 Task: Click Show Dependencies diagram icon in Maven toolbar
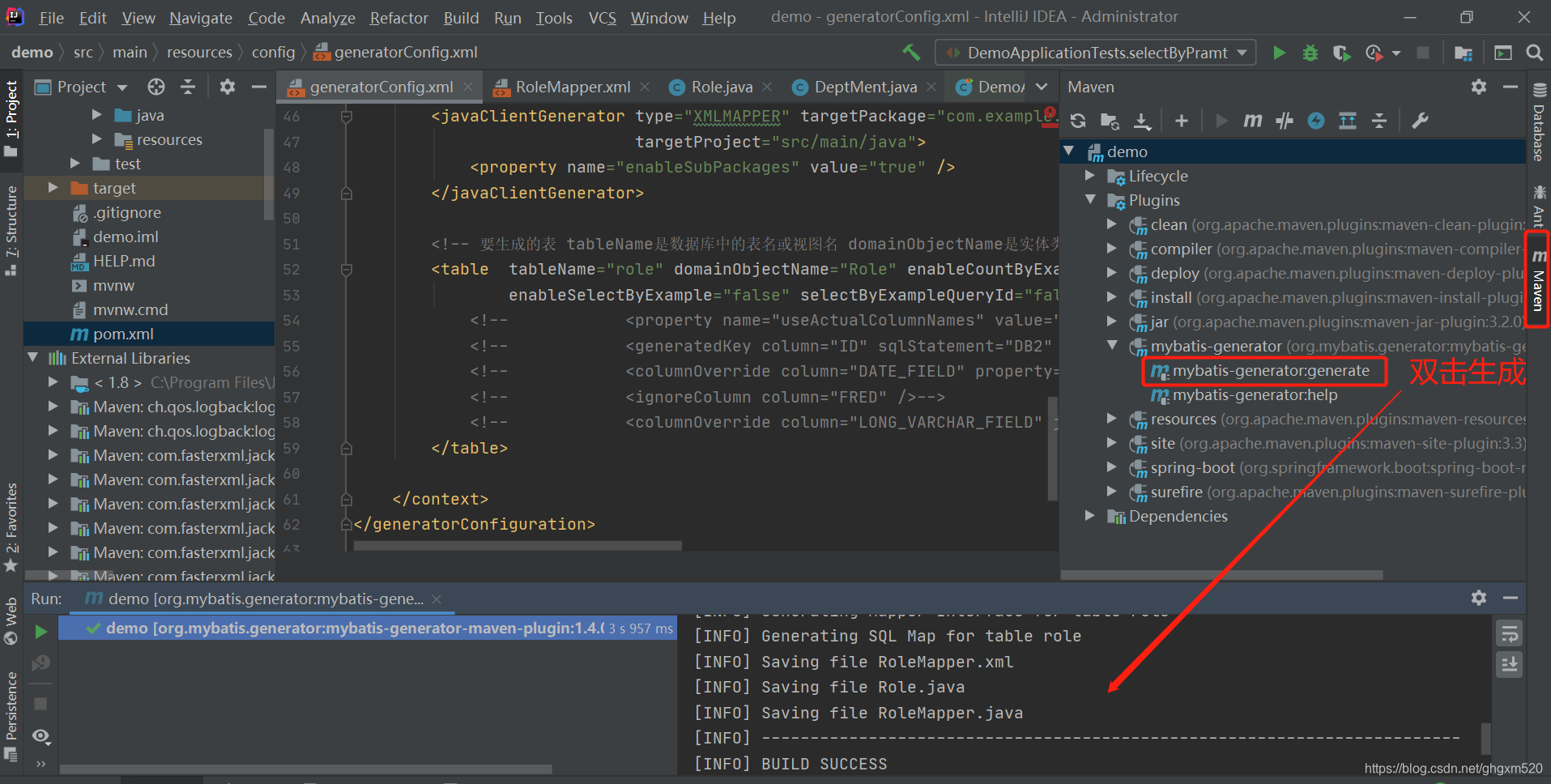coord(1348,121)
